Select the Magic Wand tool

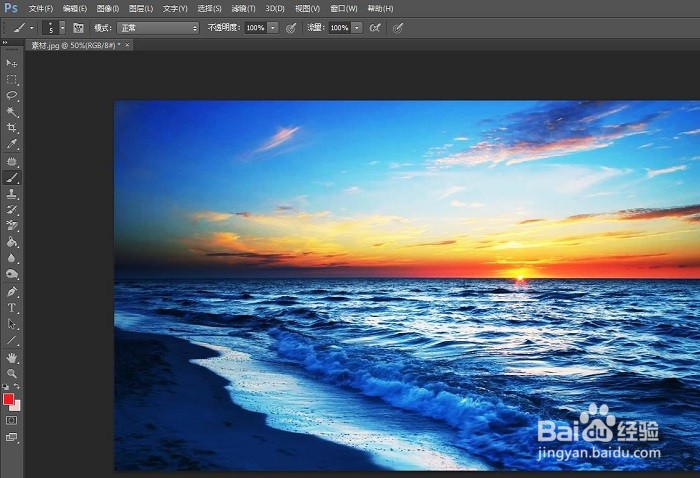12,112
